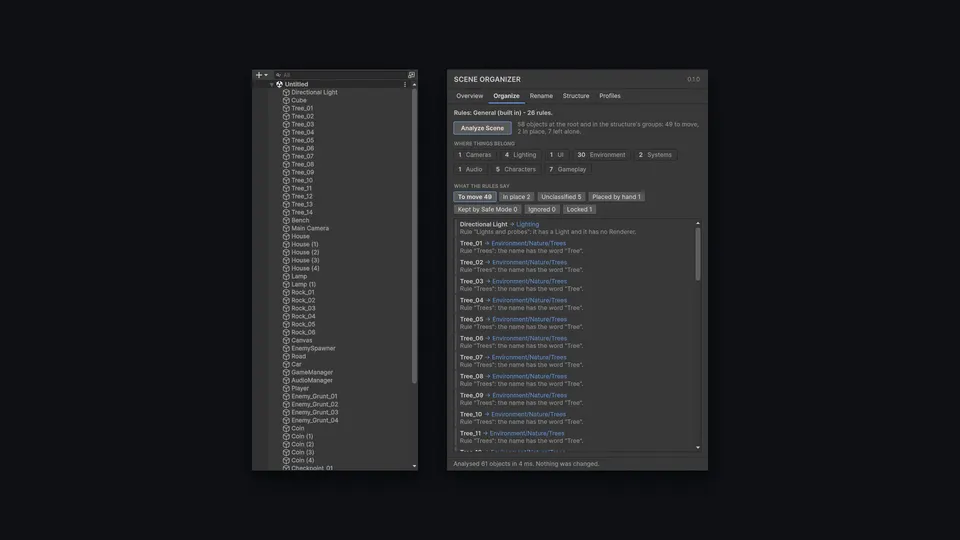Toggle the Placed by hand 1 filter

tap(617, 197)
